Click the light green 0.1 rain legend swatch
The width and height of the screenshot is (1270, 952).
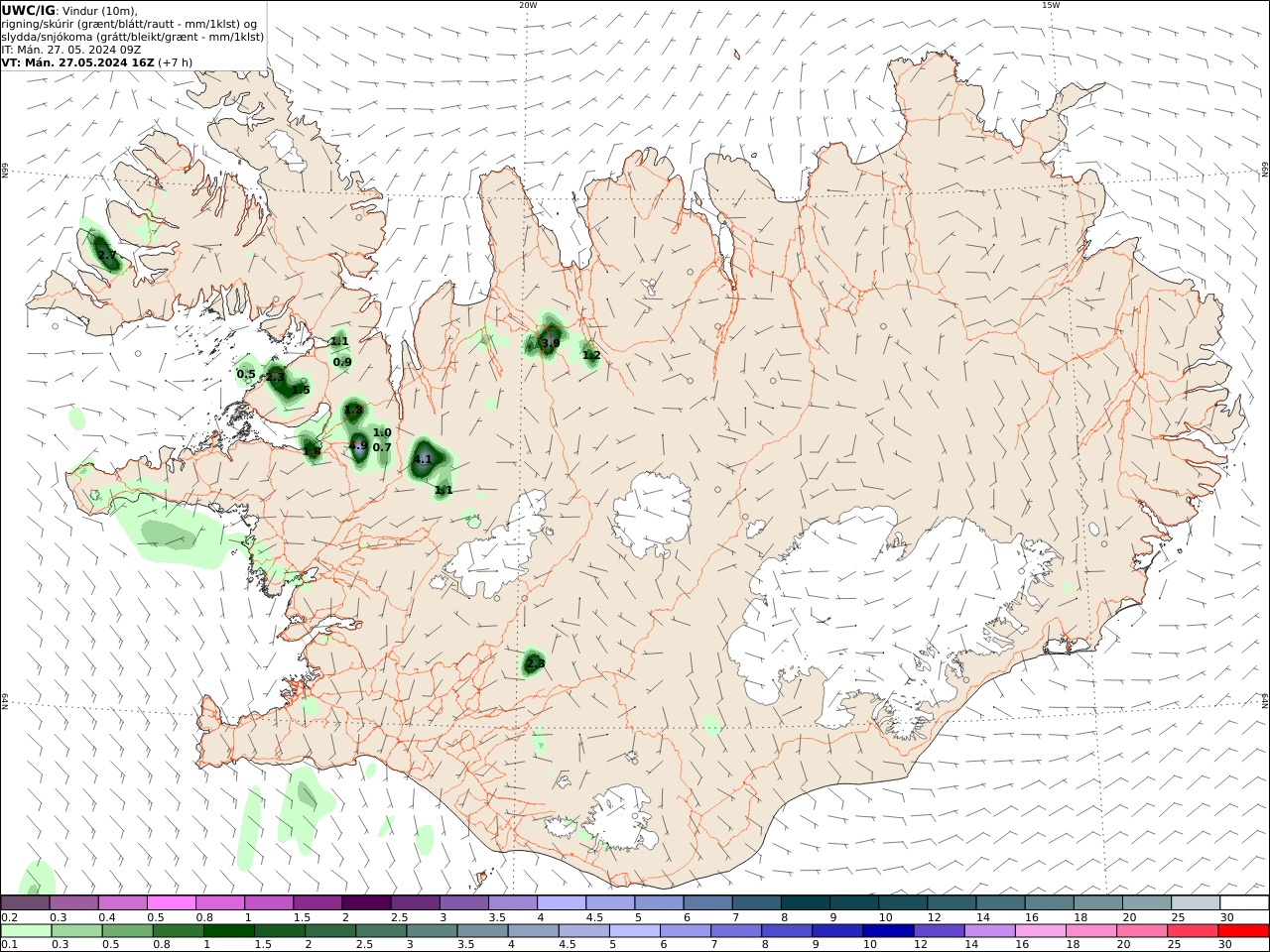click(26, 930)
